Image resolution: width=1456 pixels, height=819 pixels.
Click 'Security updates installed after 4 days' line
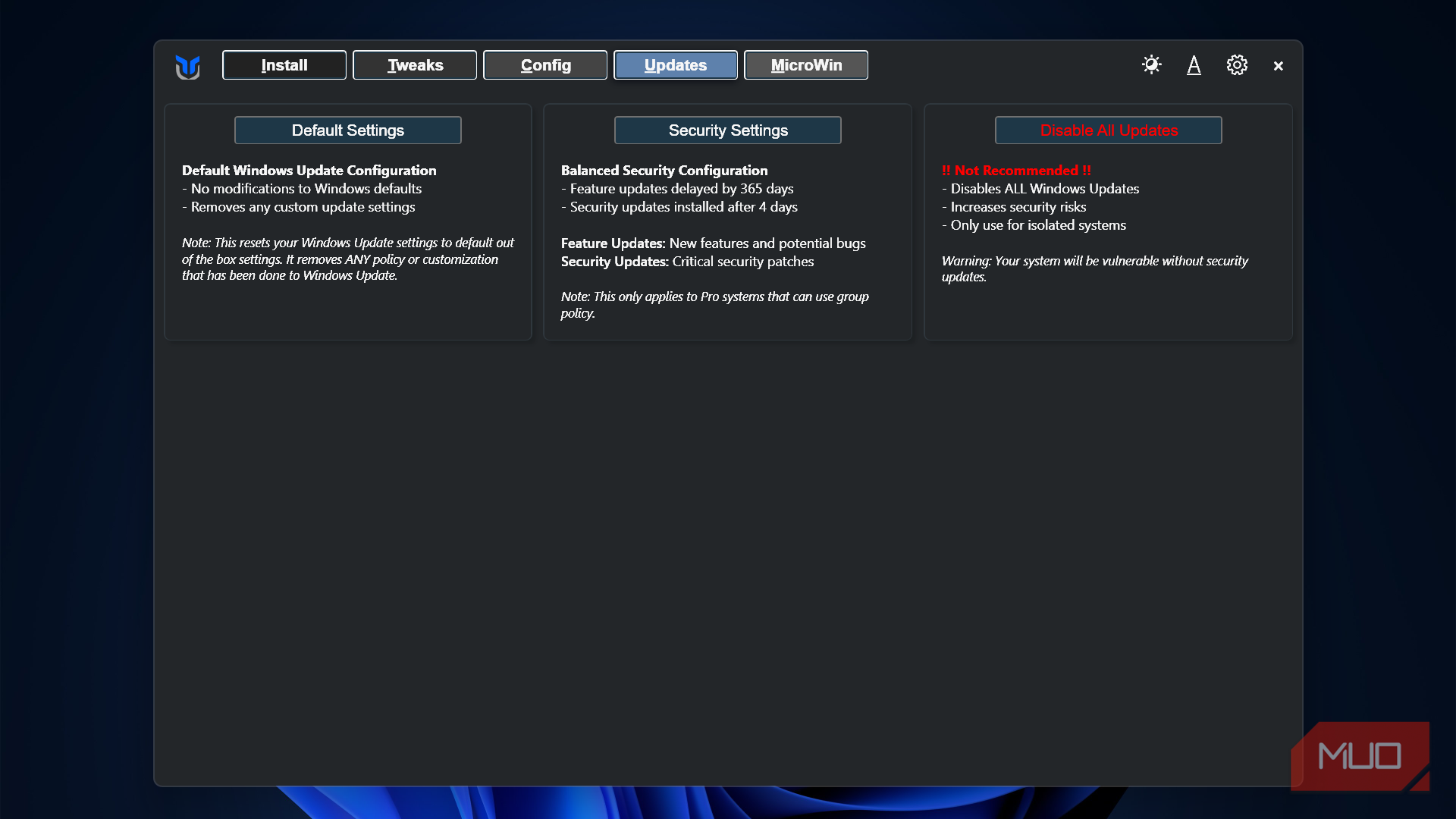click(679, 207)
